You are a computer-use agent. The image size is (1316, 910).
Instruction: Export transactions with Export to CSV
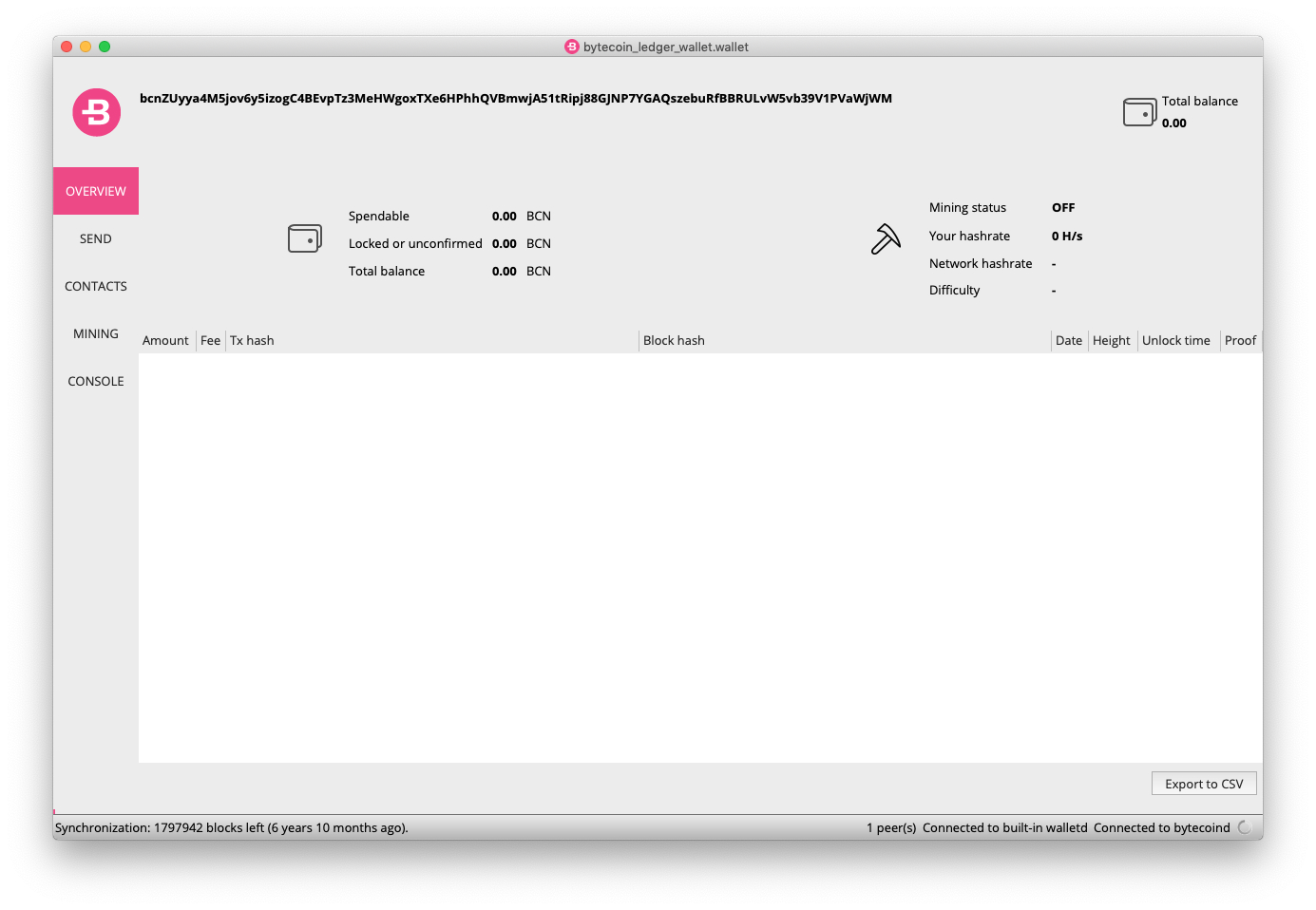(x=1204, y=784)
